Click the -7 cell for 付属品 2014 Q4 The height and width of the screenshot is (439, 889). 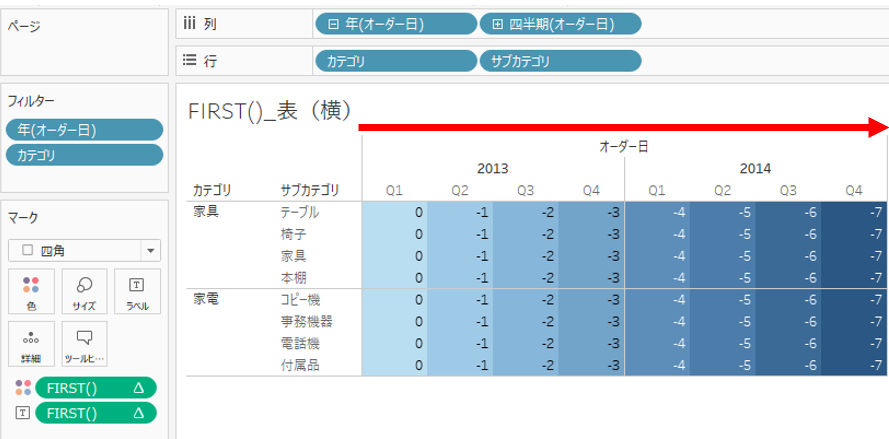tap(853, 365)
